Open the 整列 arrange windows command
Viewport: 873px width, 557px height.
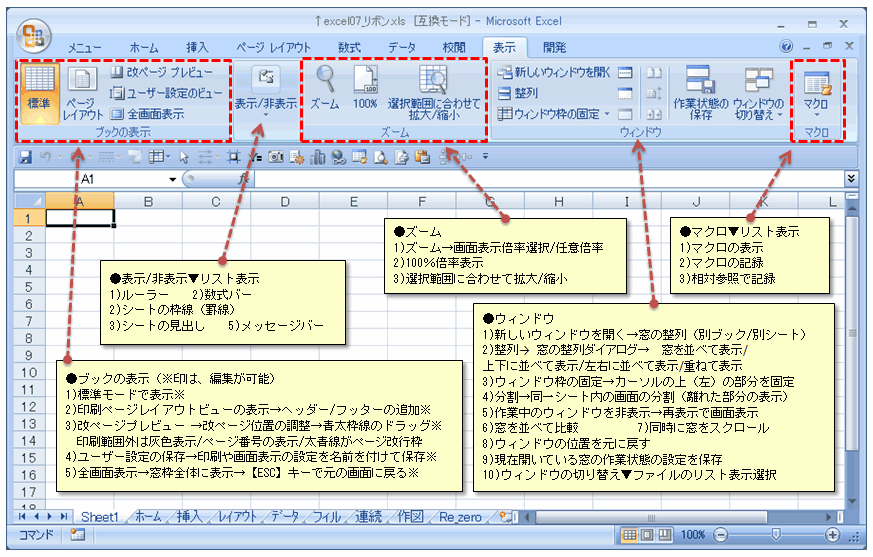(x=518, y=93)
